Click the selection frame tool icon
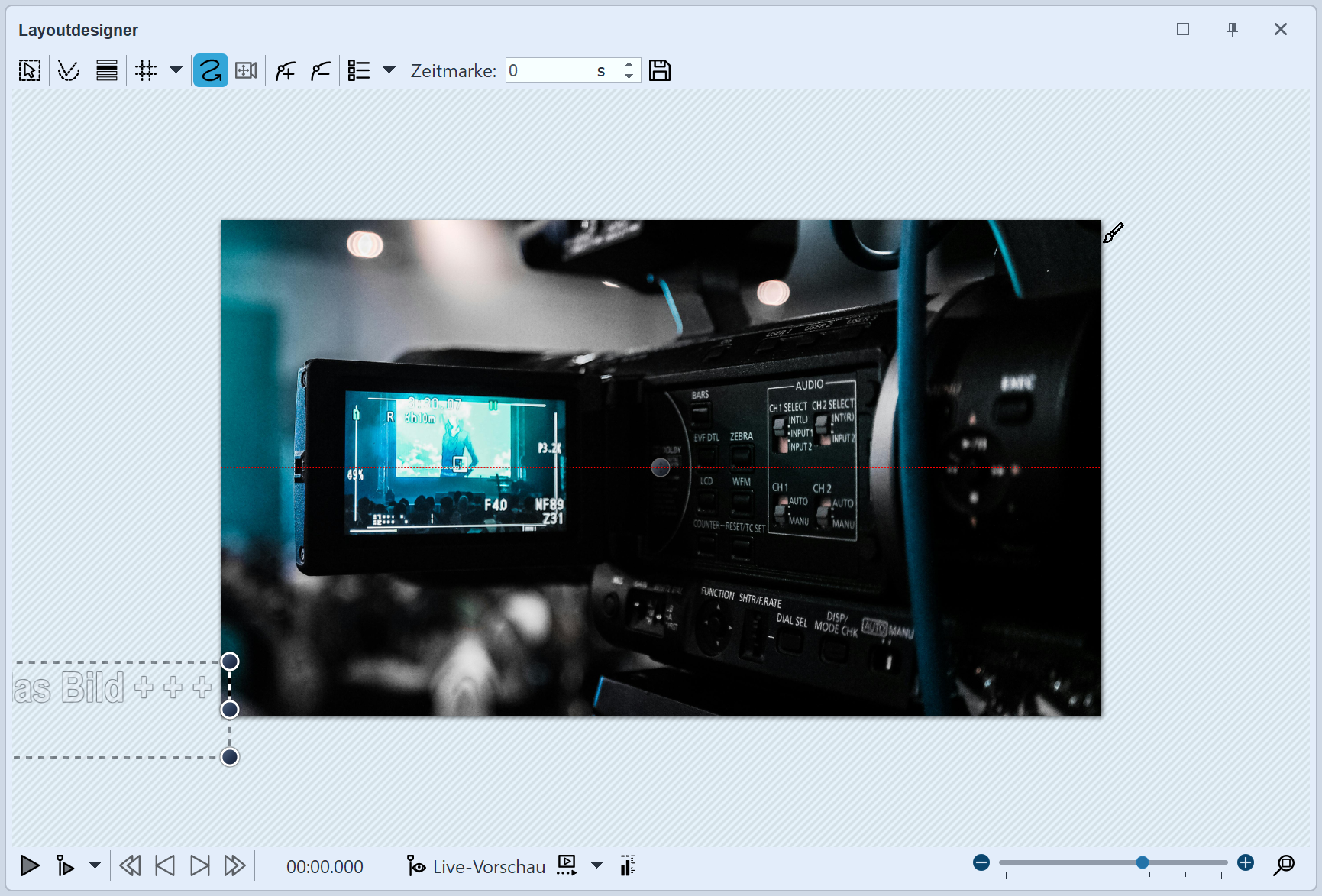Screen dimensions: 1322x896 pos(30,71)
